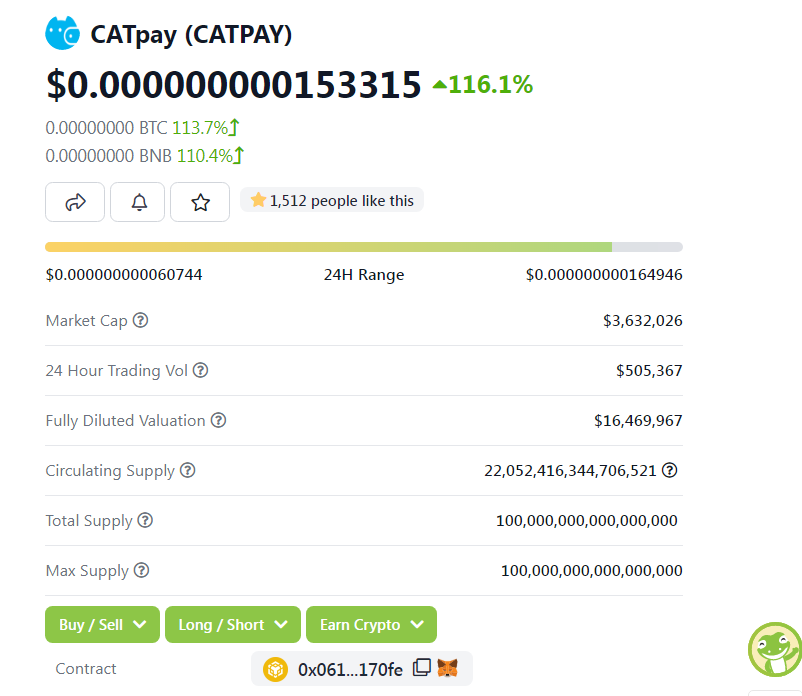802x696 pixels.
Task: Click the CATpay (CATPAY) title
Action: tap(191, 35)
